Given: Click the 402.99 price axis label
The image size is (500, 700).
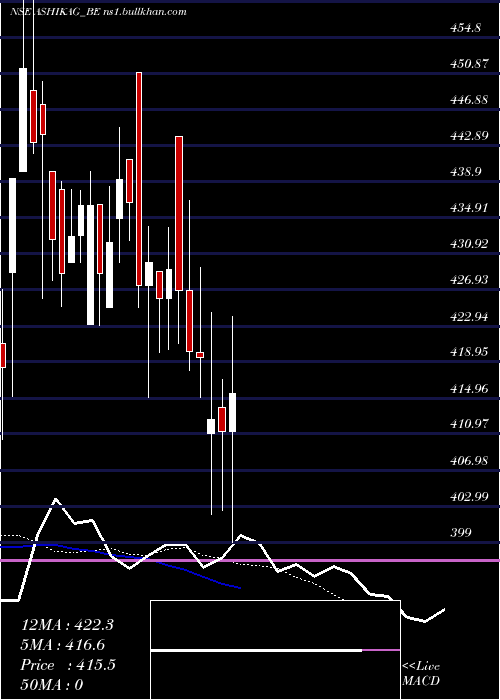Looking at the screenshot, I should click(468, 497).
